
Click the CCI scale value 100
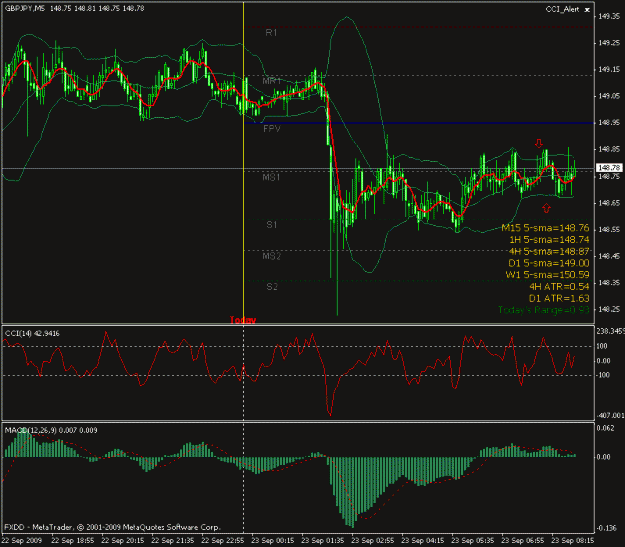602,346
